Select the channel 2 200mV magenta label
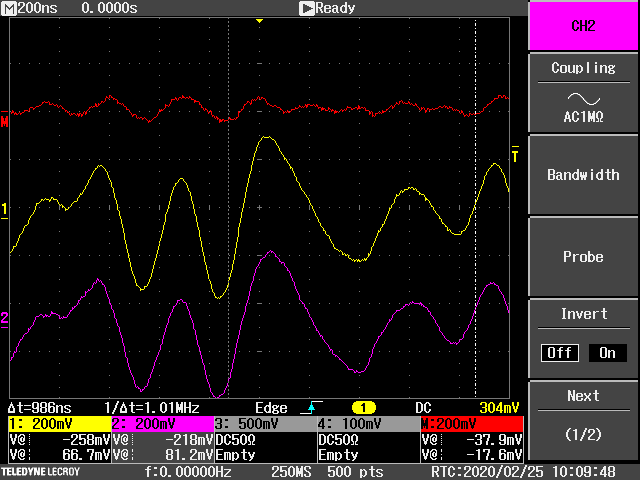 point(162,424)
